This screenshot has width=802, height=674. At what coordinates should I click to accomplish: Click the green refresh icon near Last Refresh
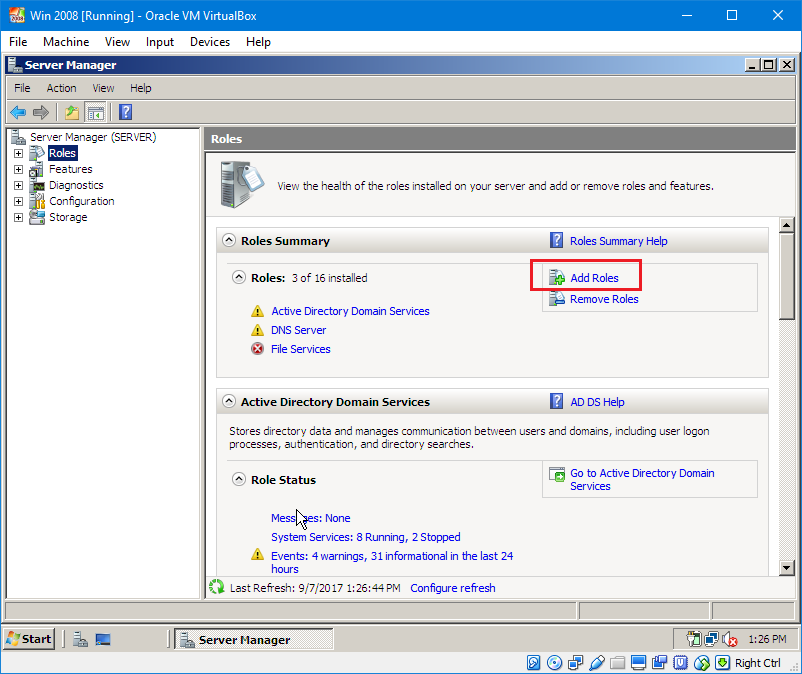[x=216, y=587]
